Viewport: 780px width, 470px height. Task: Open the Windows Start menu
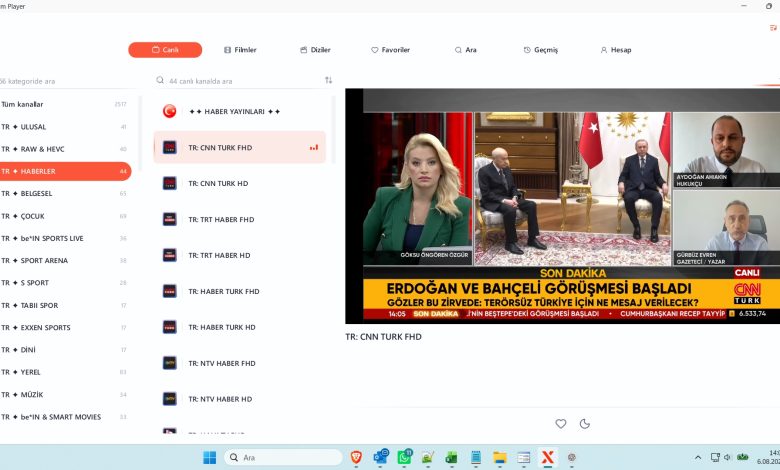[x=210, y=458]
